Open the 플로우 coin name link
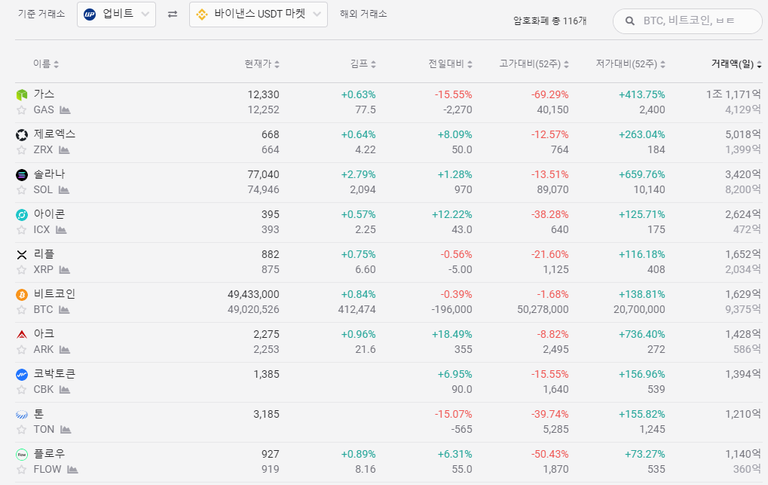Viewport: 768px width, 485px height. [49, 454]
